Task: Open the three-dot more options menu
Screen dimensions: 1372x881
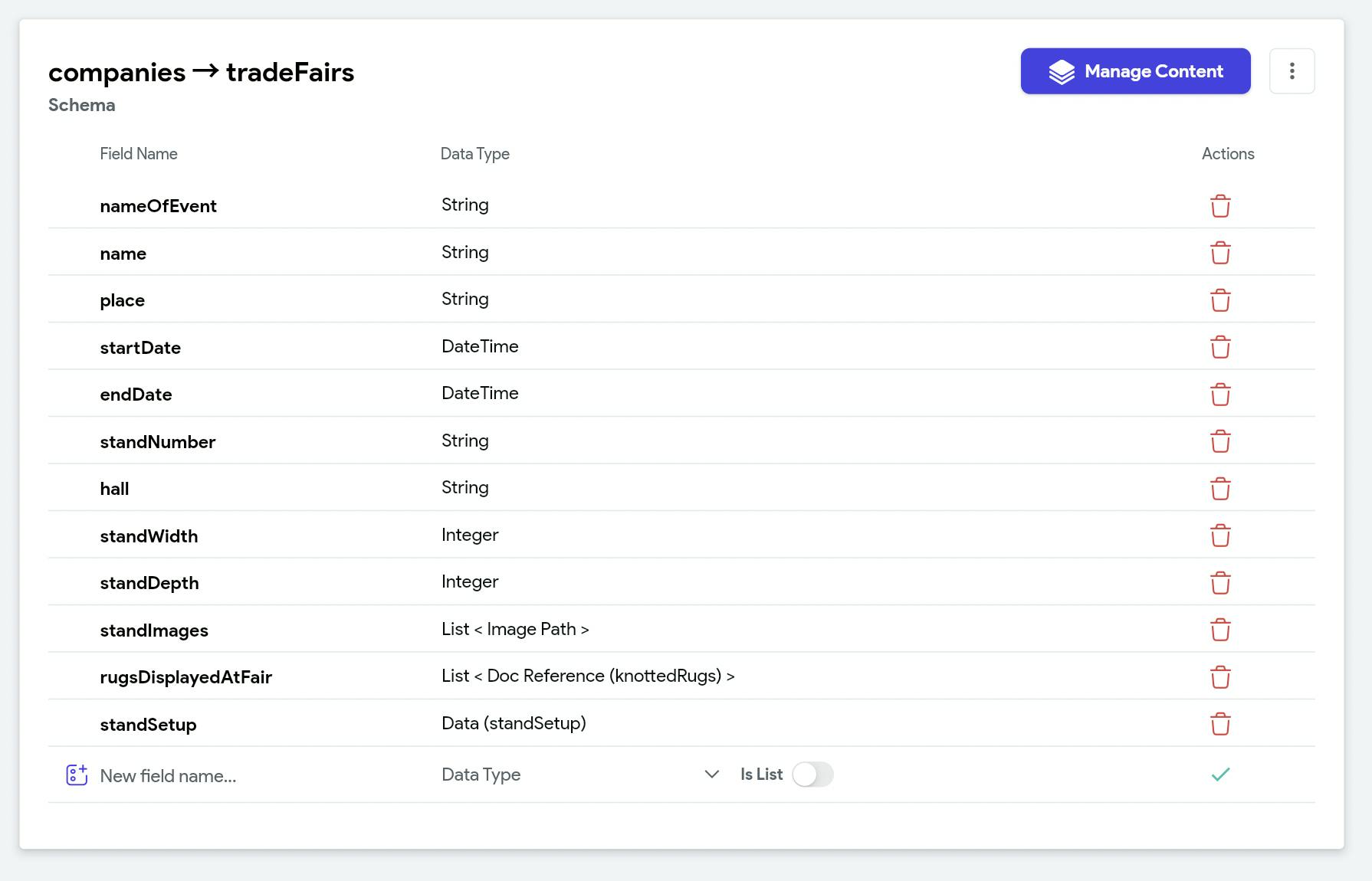Action: coord(1292,71)
